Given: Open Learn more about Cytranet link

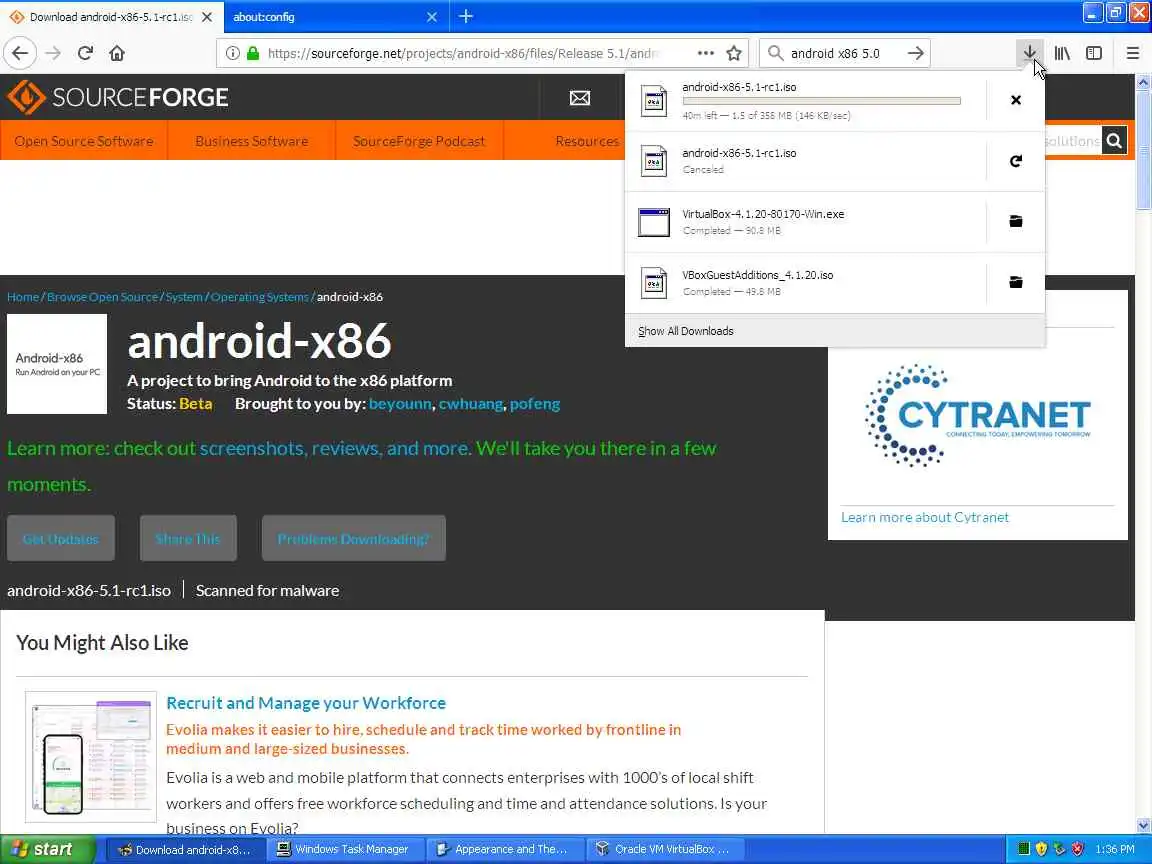Looking at the screenshot, I should point(924,517).
